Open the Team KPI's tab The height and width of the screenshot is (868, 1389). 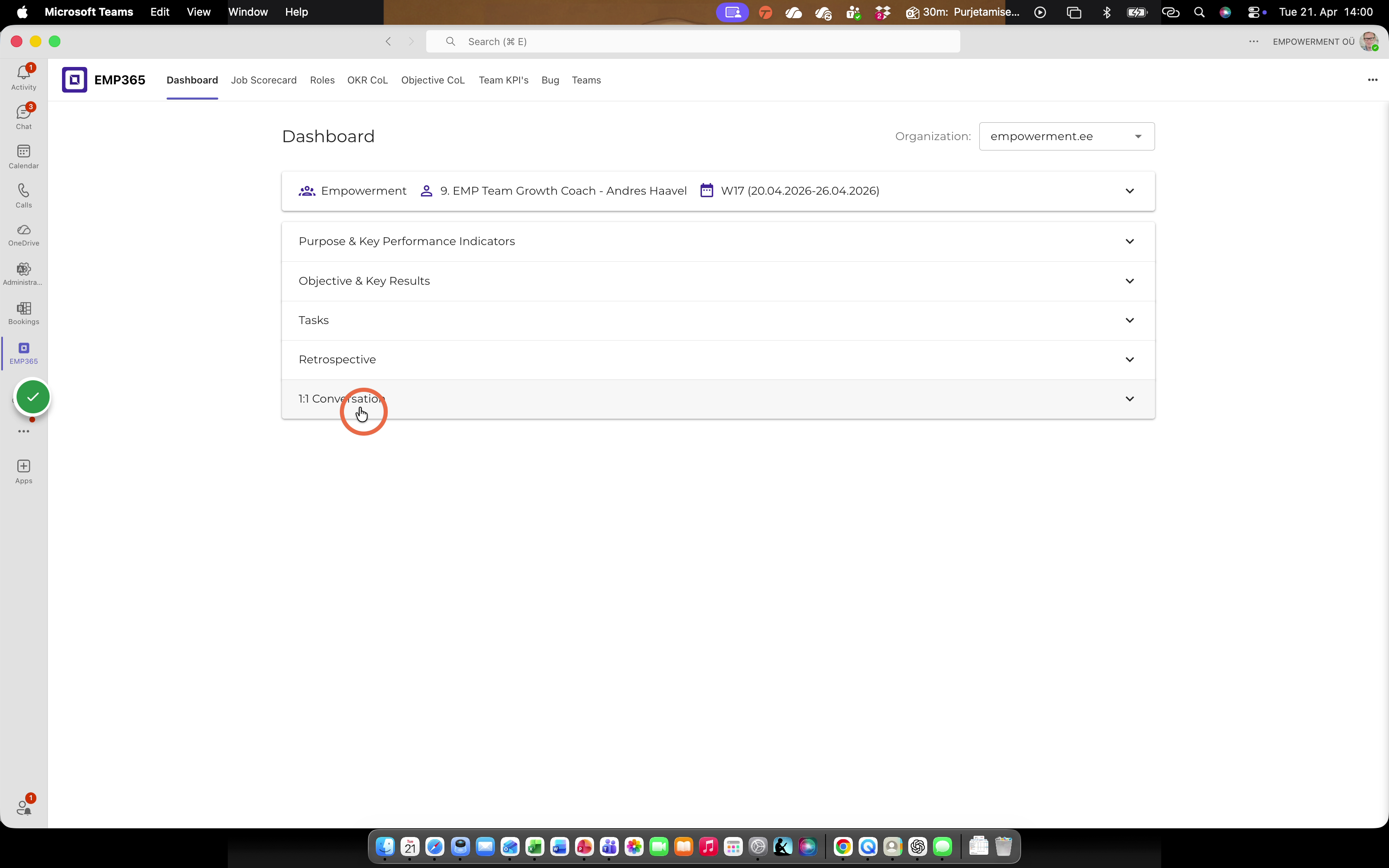(504, 80)
